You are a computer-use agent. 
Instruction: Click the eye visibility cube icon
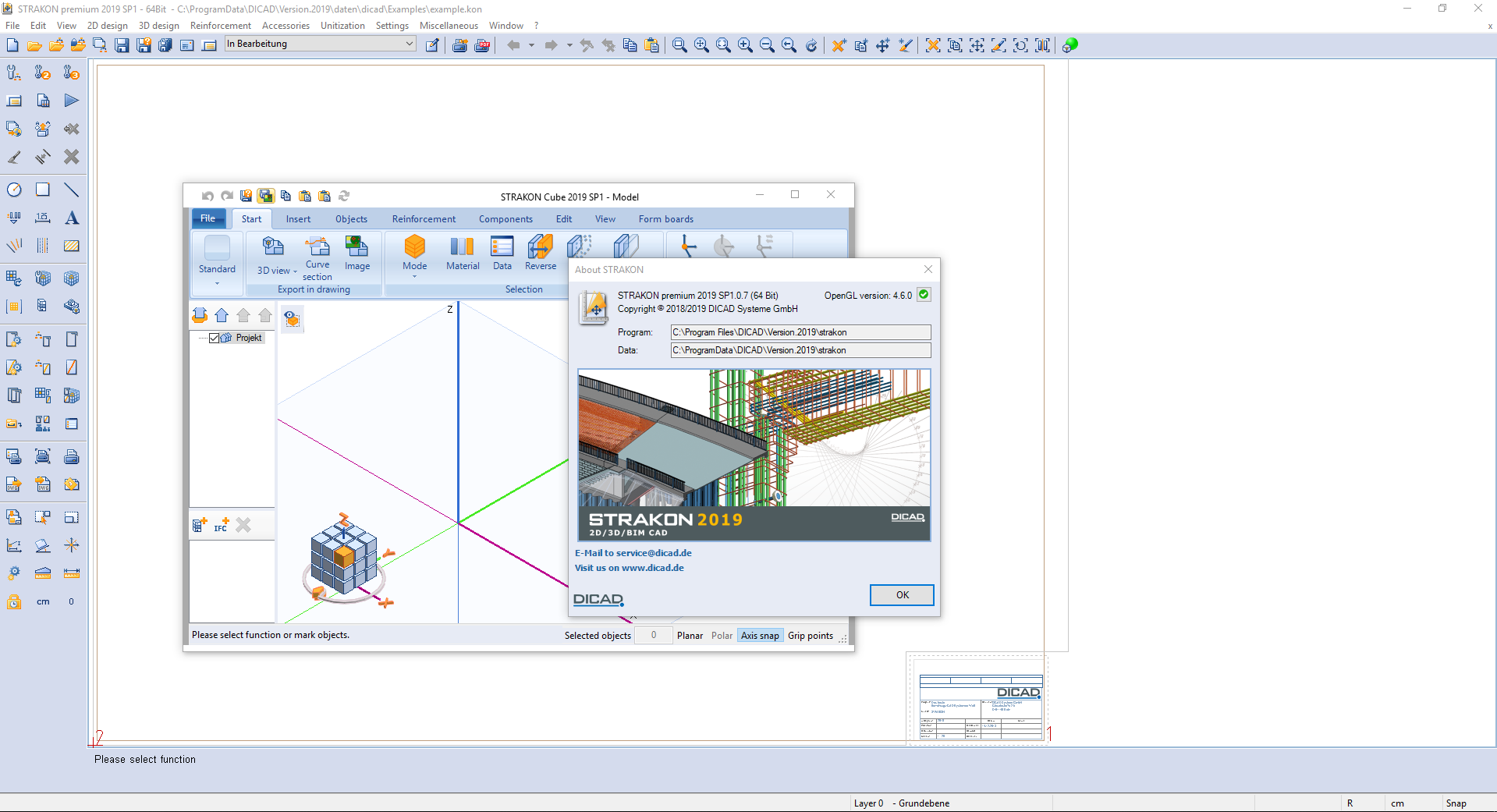click(292, 319)
